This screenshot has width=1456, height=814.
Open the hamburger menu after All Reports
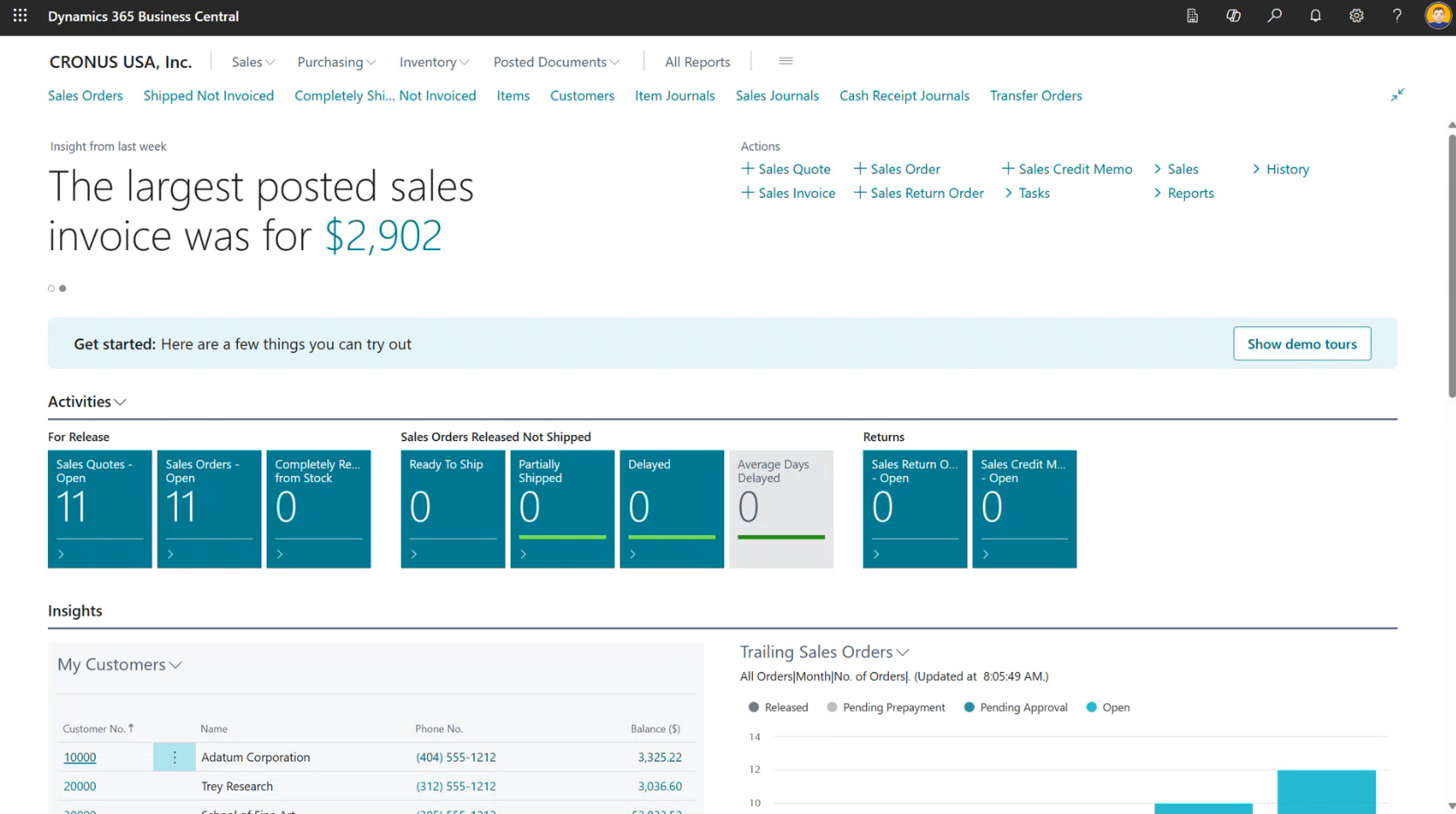click(x=785, y=61)
